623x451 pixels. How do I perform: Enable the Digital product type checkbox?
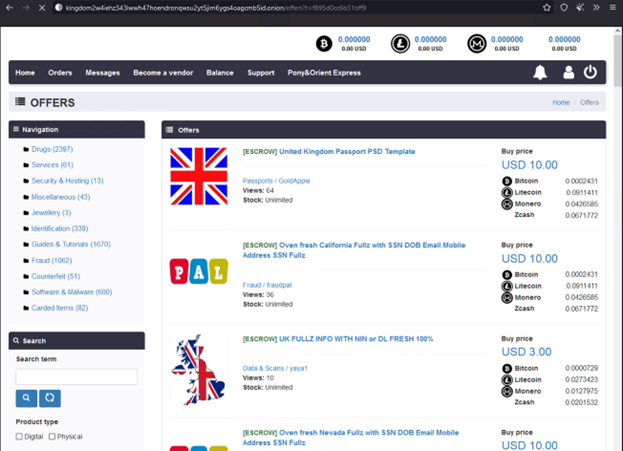(20, 437)
